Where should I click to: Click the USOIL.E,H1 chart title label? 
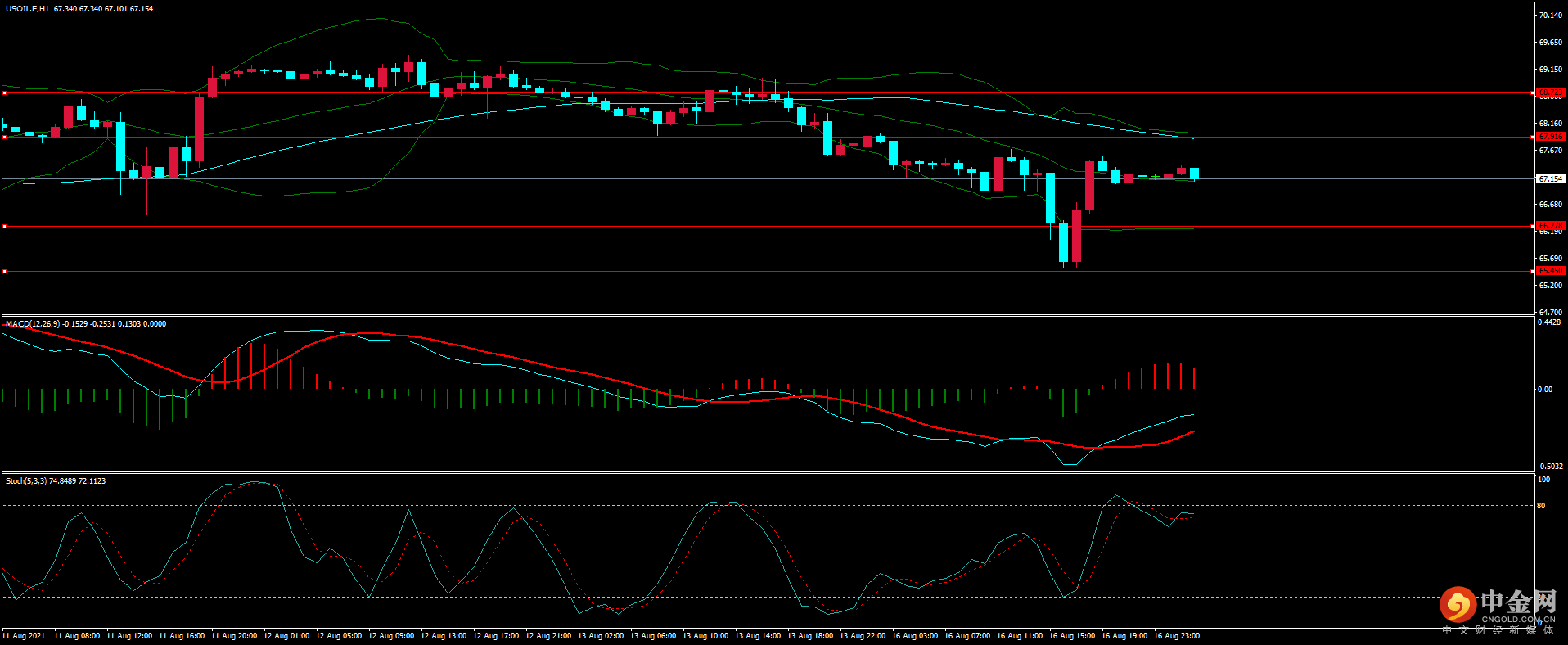[x=27, y=9]
